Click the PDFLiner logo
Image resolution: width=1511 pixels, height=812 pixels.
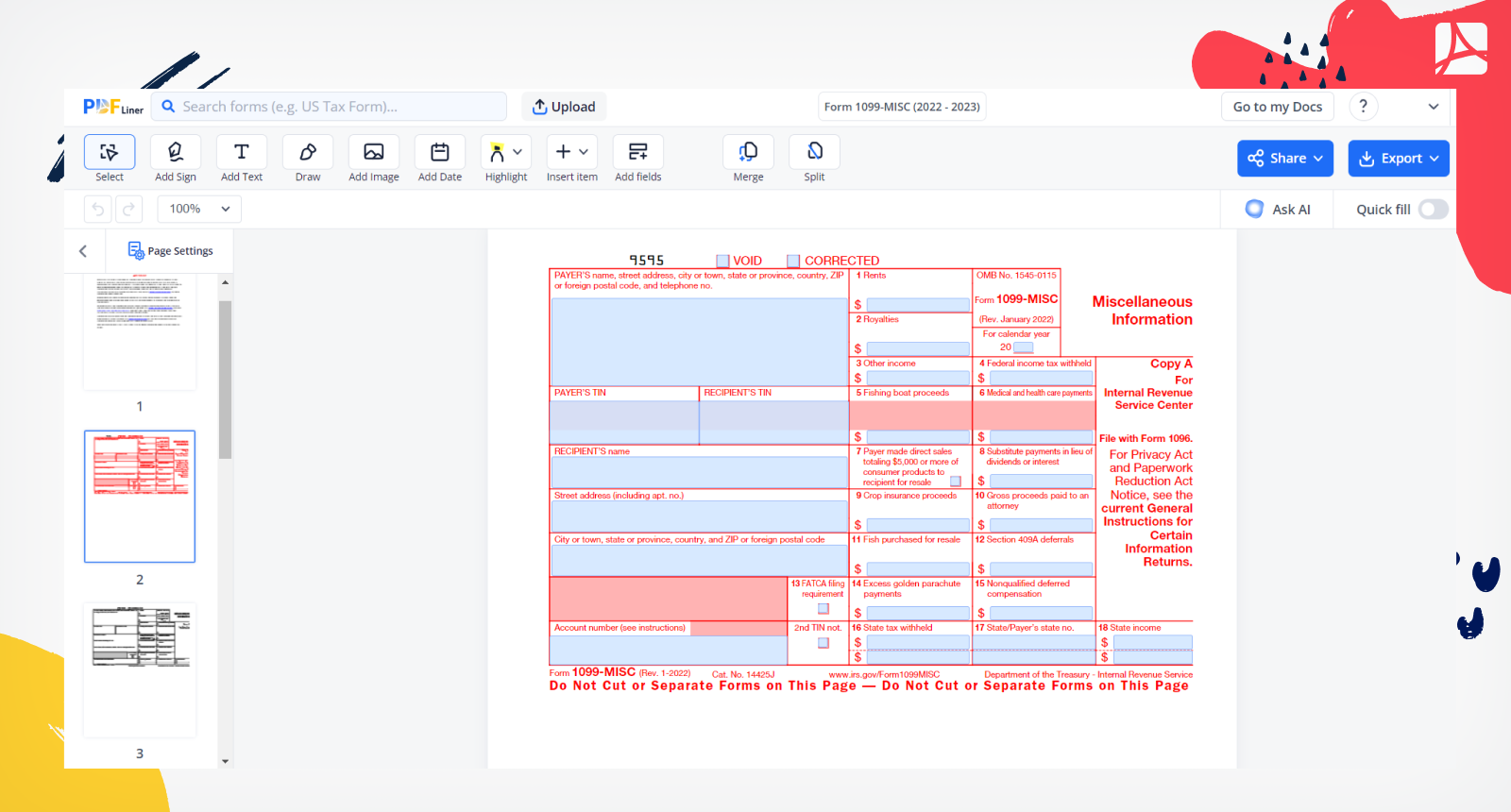coord(112,107)
